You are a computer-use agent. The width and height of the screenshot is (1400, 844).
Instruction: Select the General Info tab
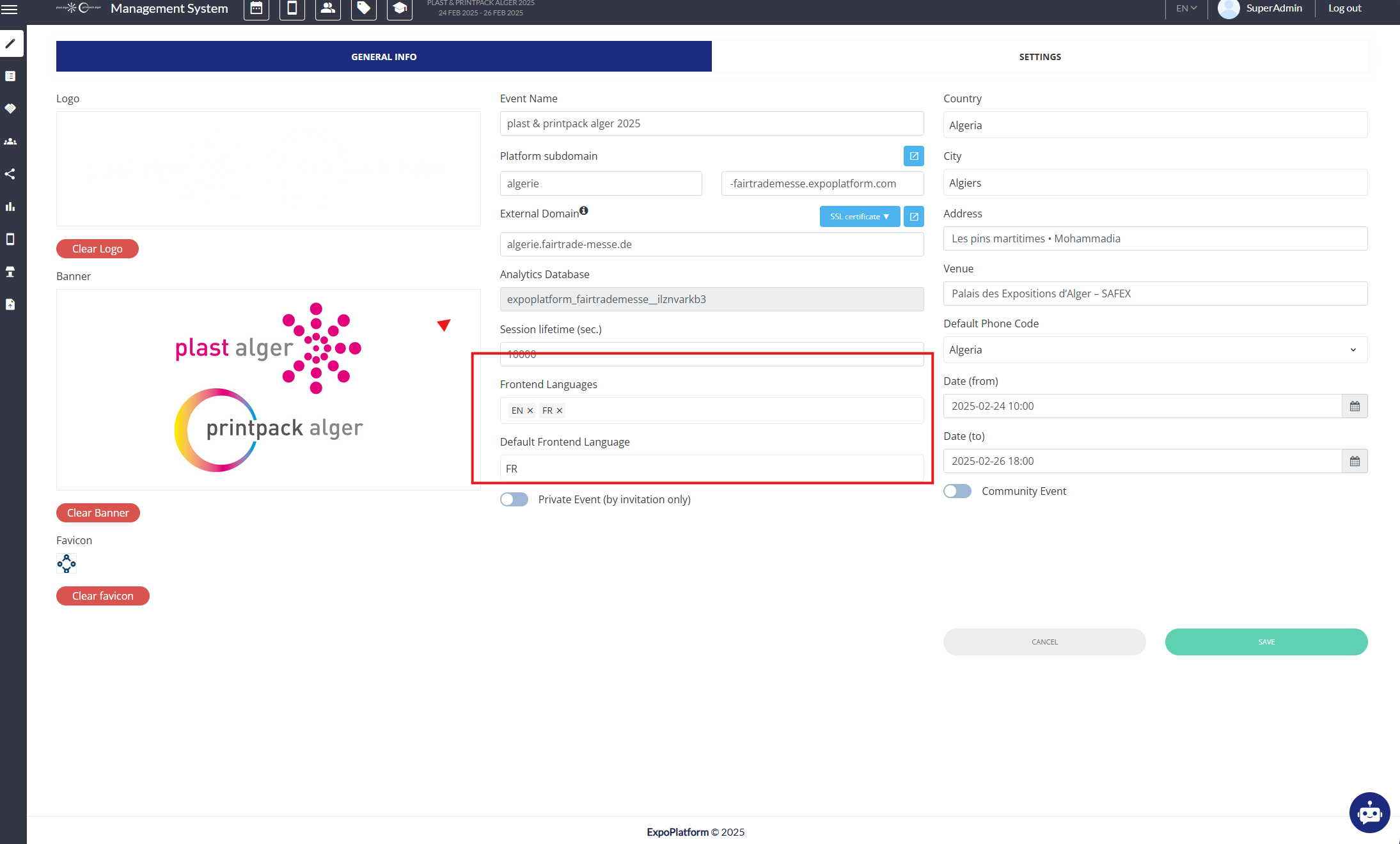pos(384,57)
